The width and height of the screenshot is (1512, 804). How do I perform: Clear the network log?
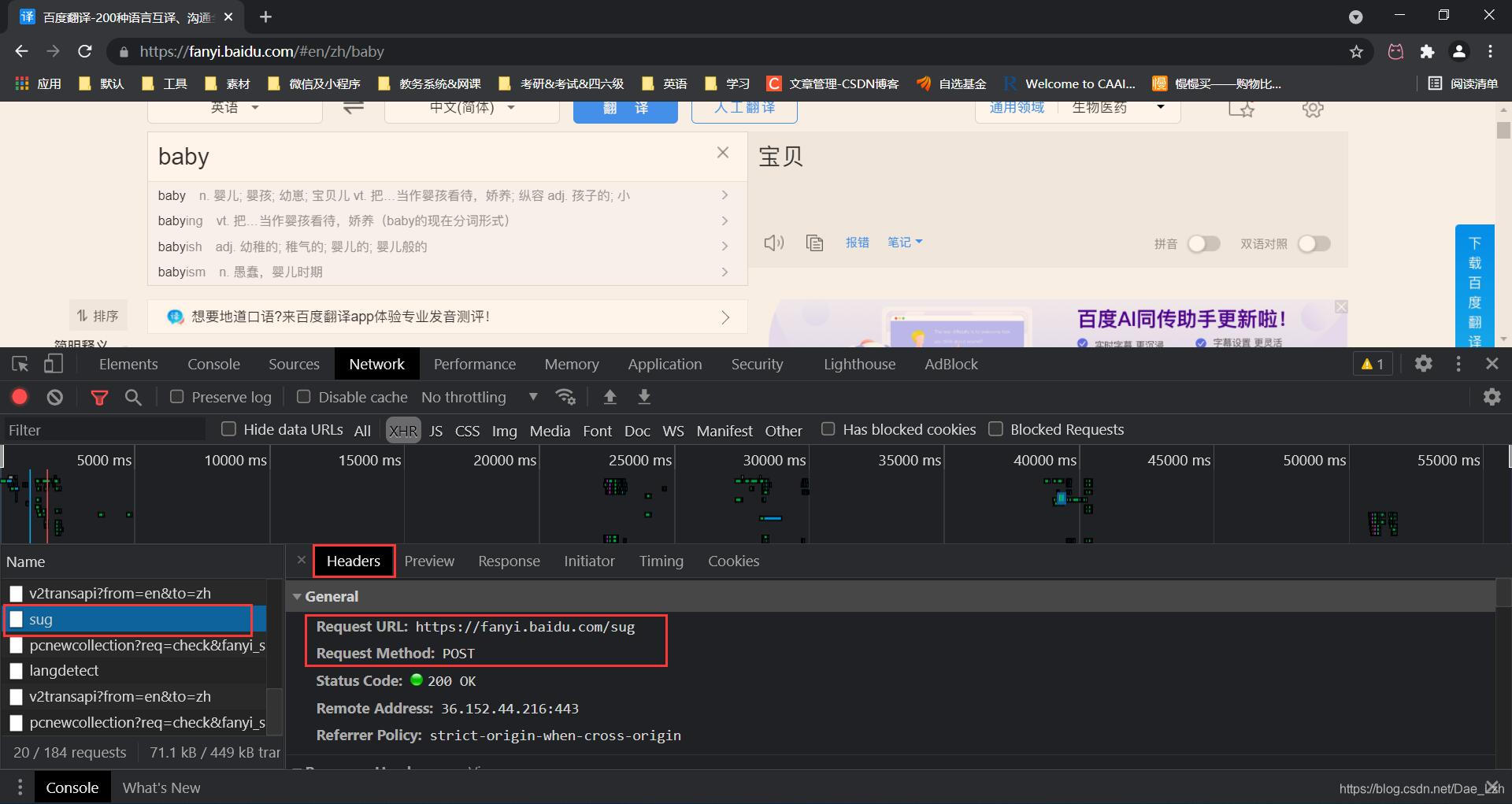click(54, 397)
